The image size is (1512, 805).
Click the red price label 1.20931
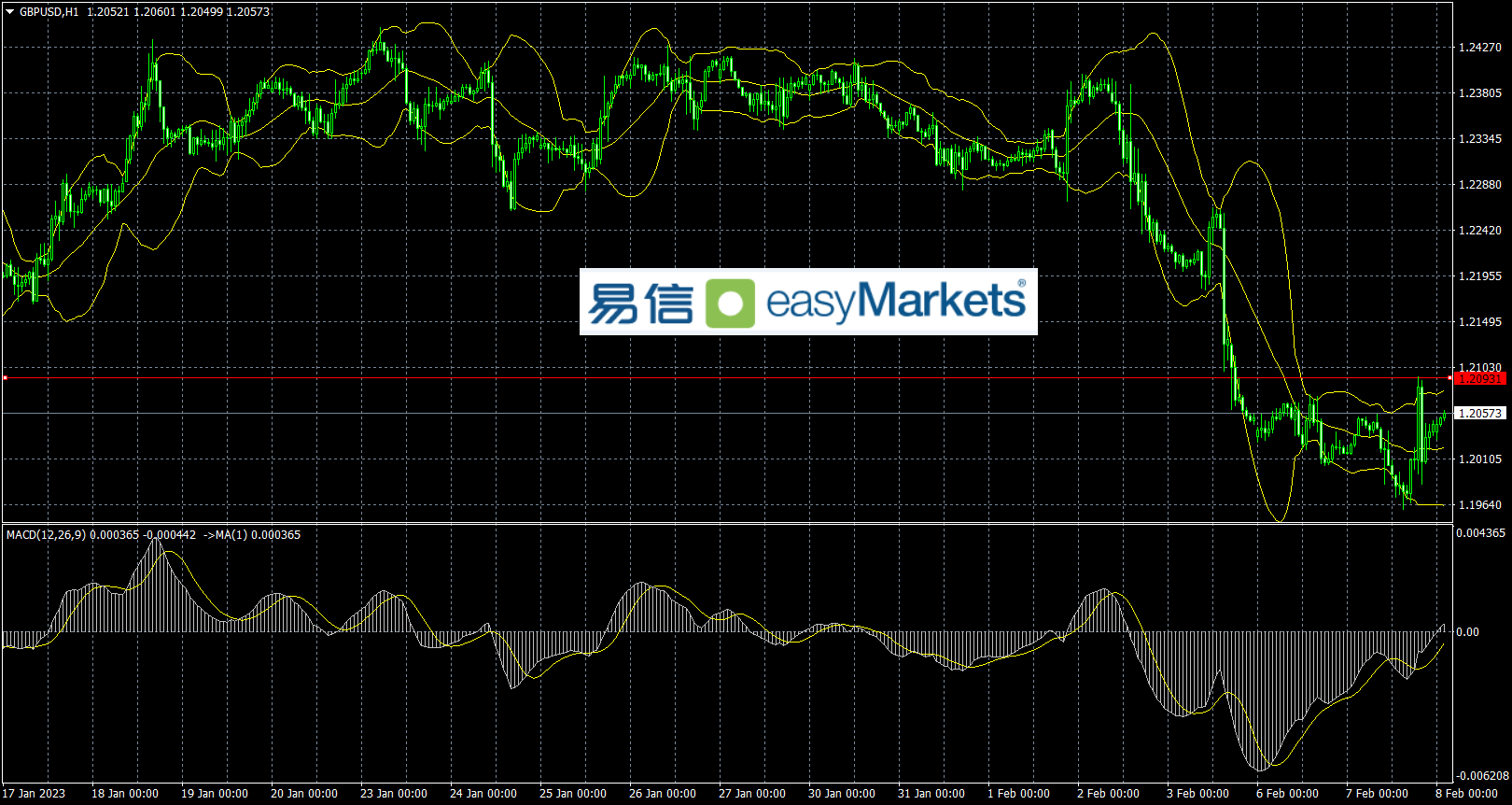(1480, 378)
